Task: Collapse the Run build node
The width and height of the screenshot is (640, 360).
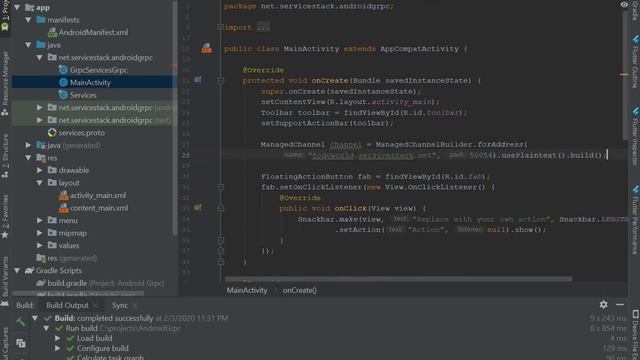Action: [46, 328]
